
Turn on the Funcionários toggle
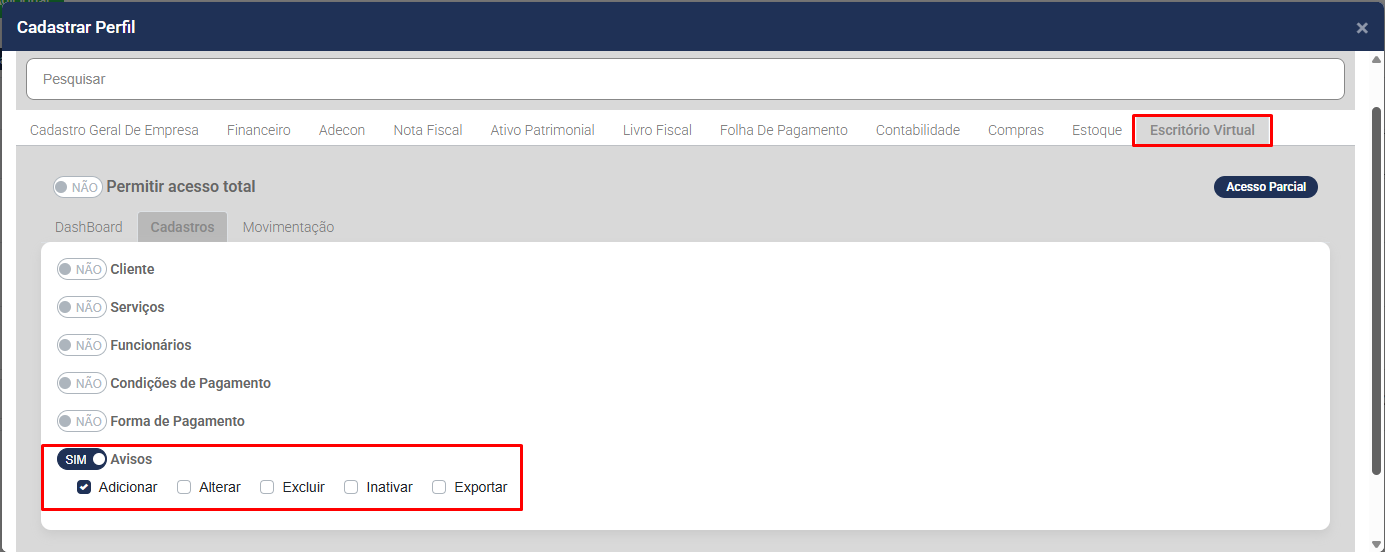click(x=82, y=345)
